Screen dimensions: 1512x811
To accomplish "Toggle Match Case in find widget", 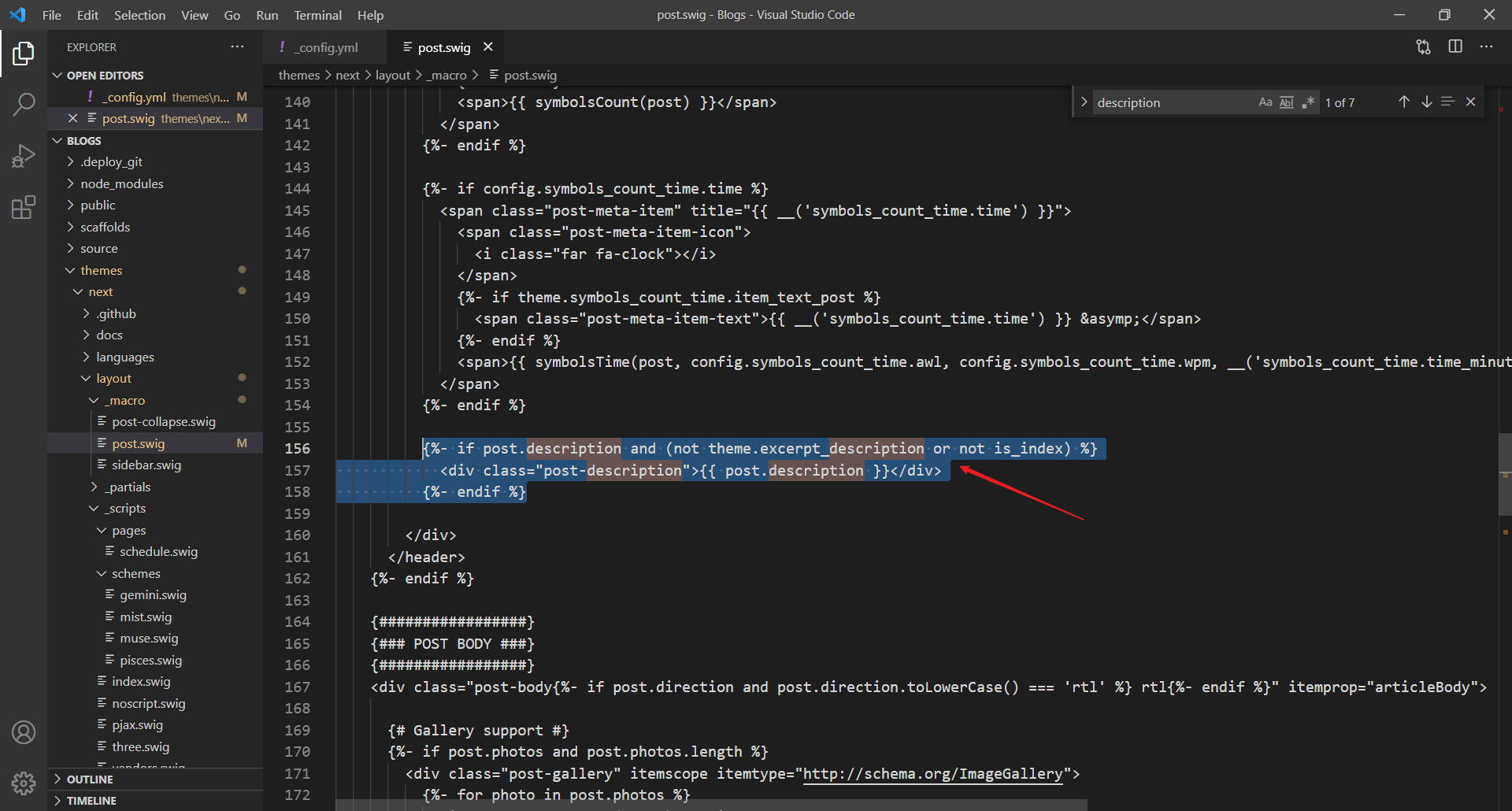I will click(1266, 102).
